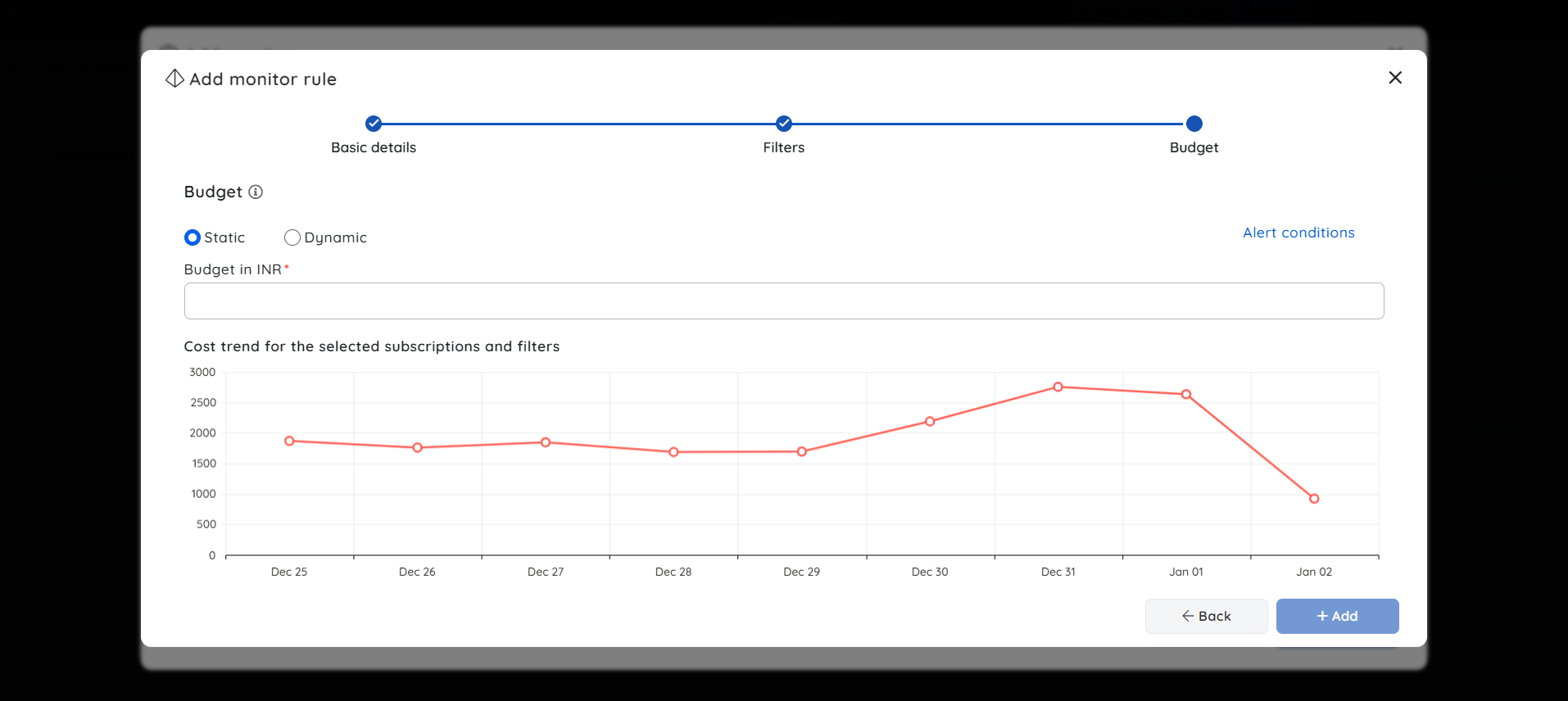Close the Add monitor rule dialog
The height and width of the screenshot is (701, 1568).
click(1395, 78)
